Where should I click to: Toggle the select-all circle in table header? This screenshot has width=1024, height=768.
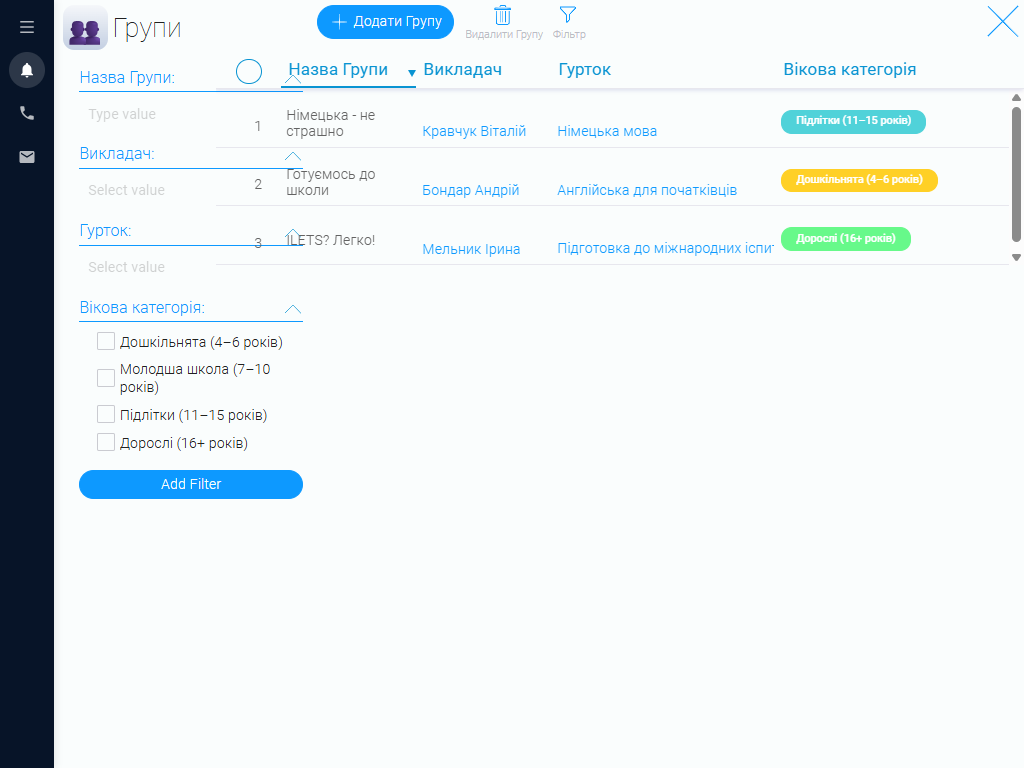(x=249, y=71)
